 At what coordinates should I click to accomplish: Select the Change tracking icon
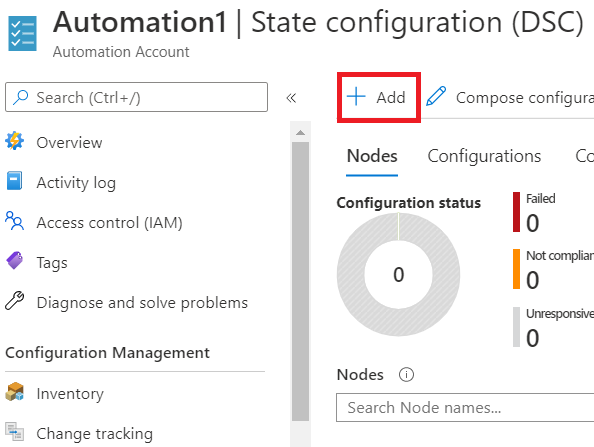(x=14, y=432)
